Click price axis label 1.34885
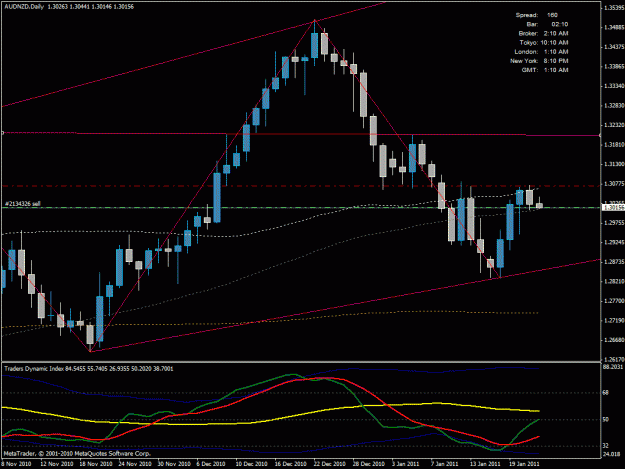Screen dimensions: 625x469 coord(614,27)
